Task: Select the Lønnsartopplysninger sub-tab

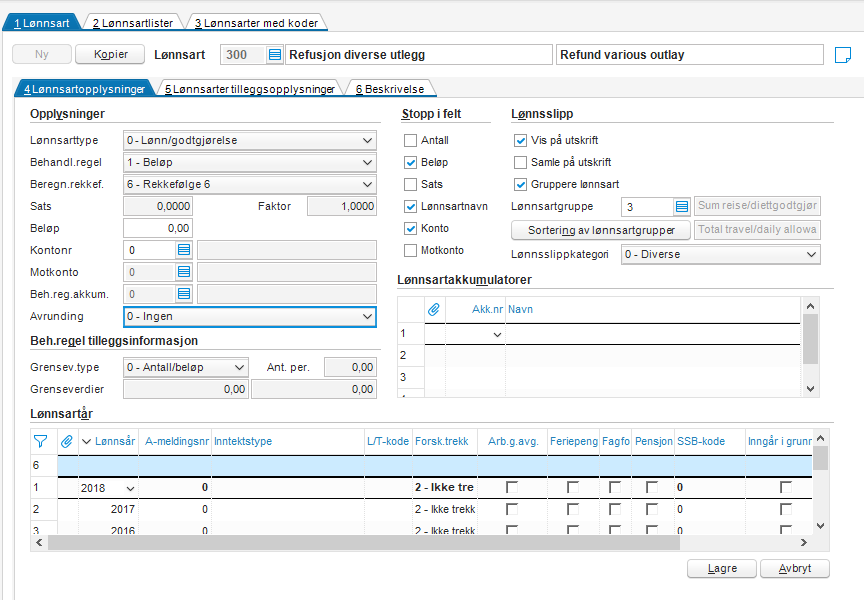Action: click(84, 89)
